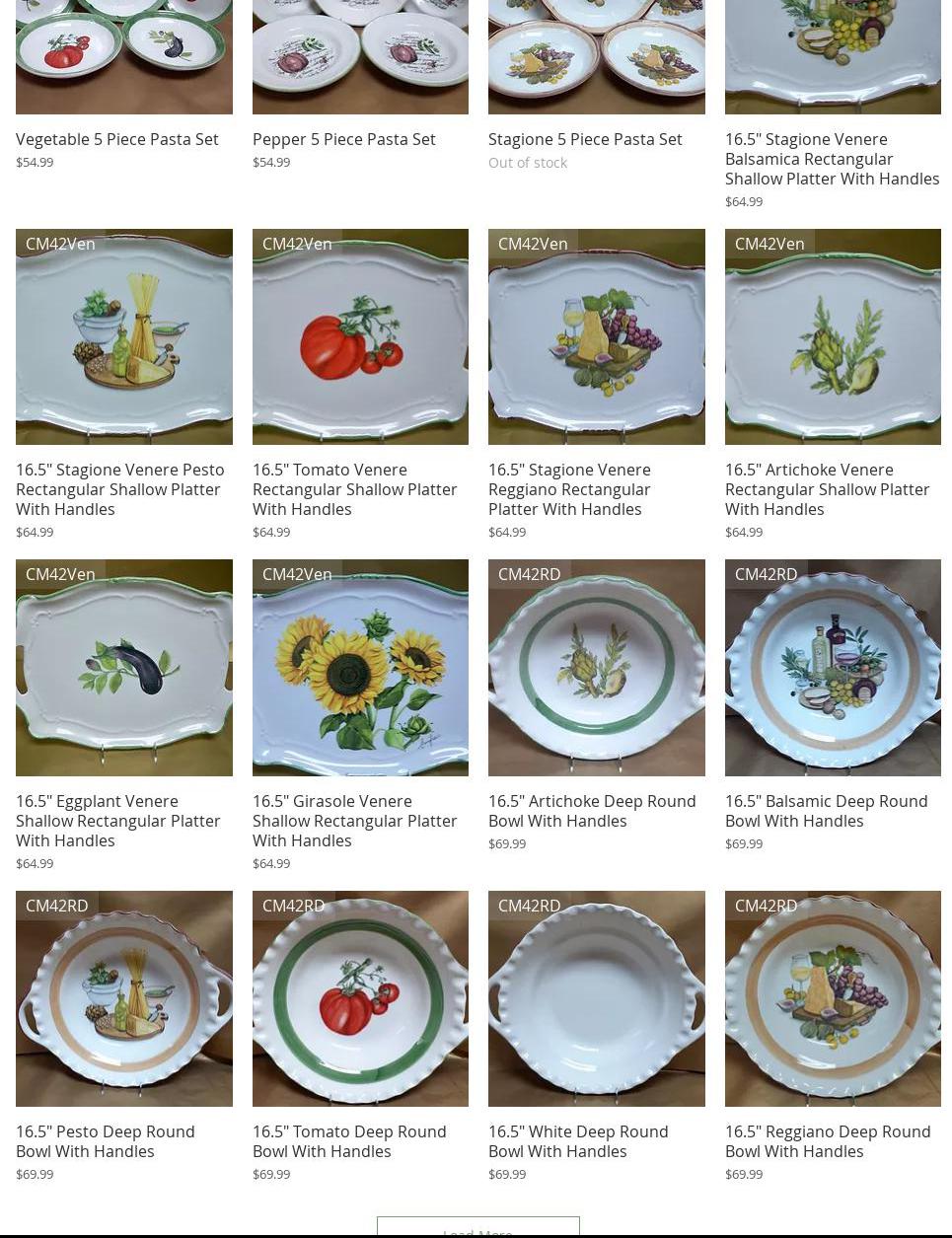Click the Vegetable 5 Piece Pasta Set title
Viewport: 952px width, 1238px height.
(117, 139)
